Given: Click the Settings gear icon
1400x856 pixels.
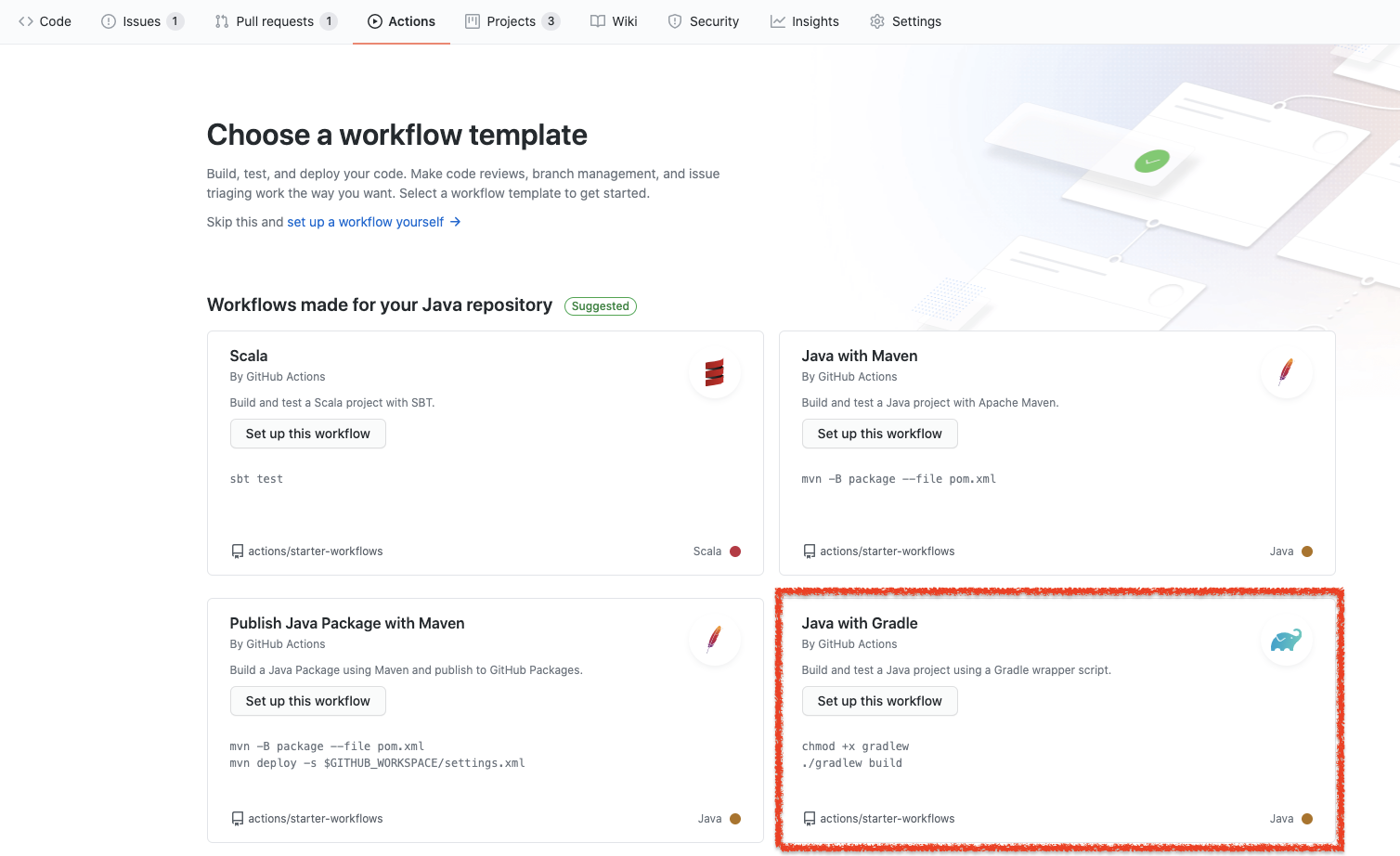Looking at the screenshot, I should 877,21.
